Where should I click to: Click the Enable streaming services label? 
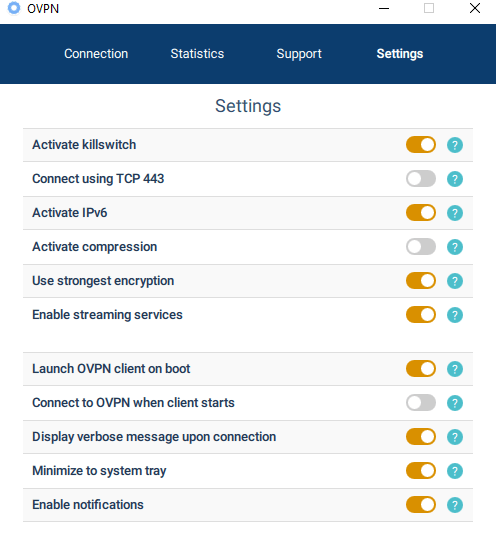107,315
